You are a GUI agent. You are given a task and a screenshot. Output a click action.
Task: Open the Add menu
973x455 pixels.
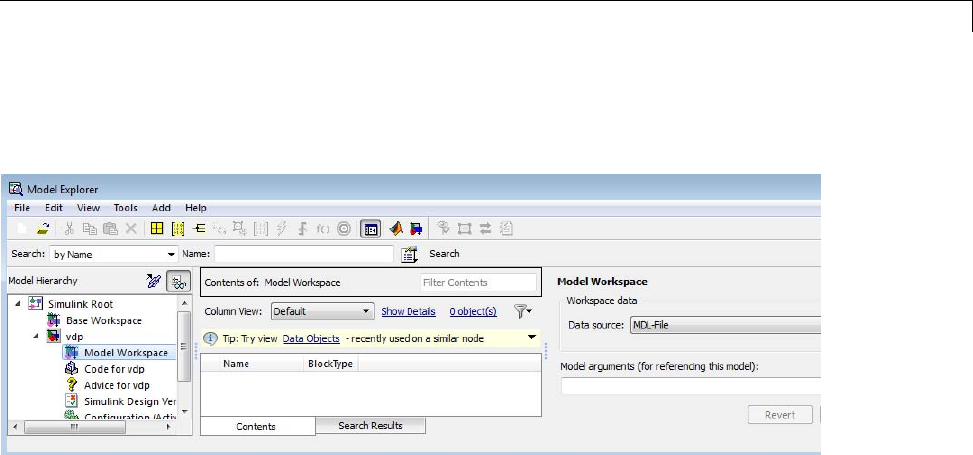click(x=161, y=208)
